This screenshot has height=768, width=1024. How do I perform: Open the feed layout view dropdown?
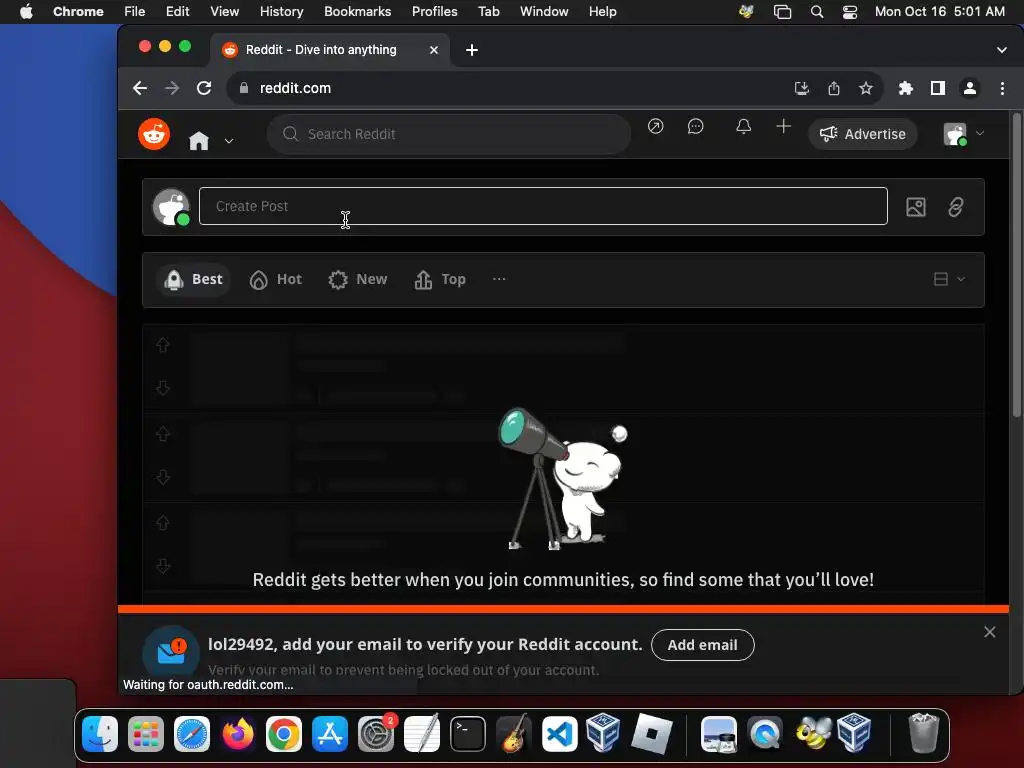949,279
